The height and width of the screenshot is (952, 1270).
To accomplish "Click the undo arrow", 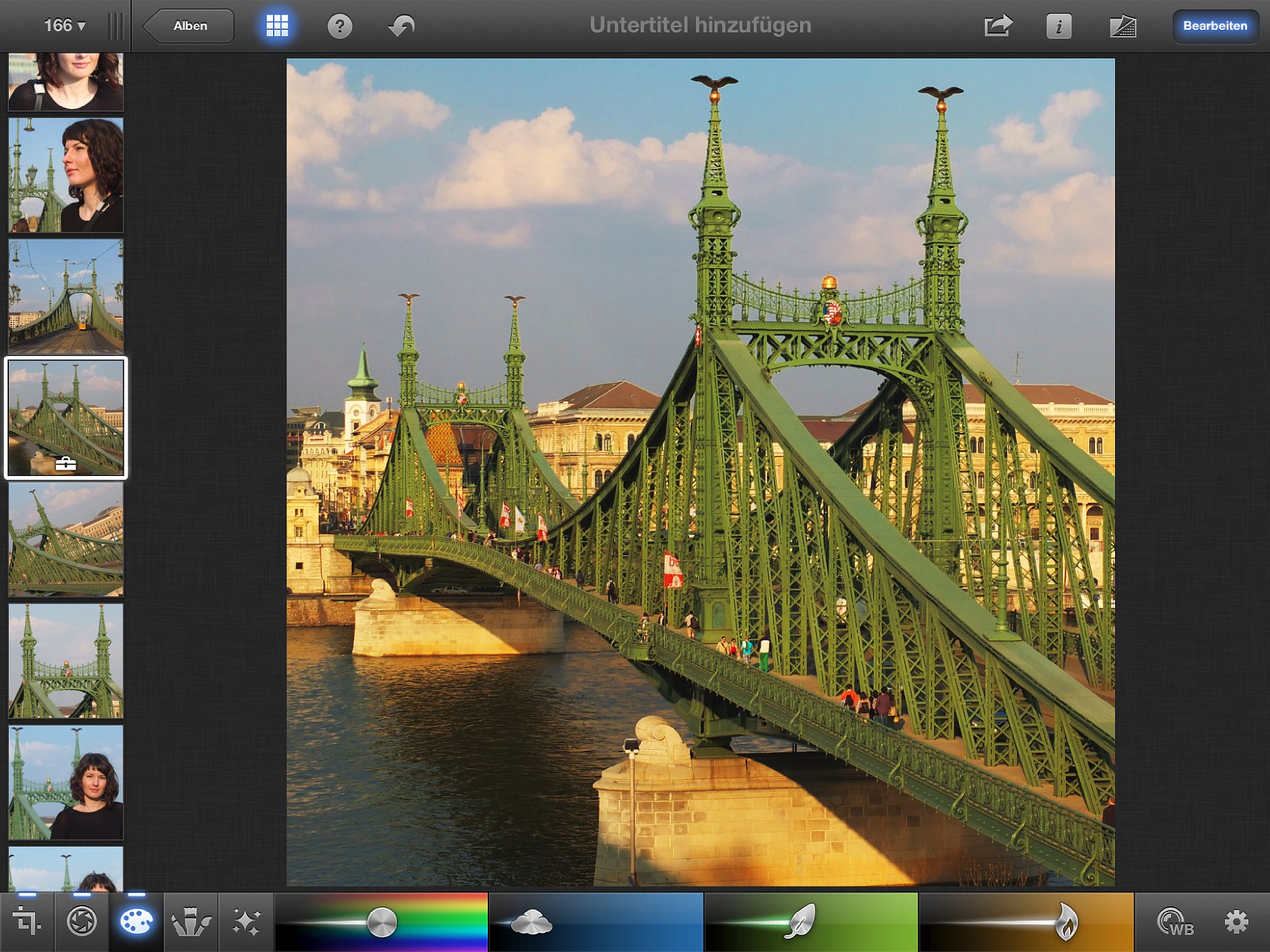I will [401, 26].
